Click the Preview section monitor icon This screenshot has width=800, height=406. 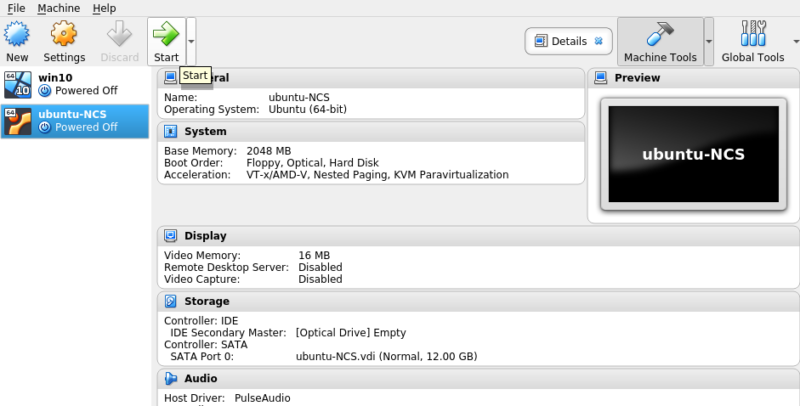tap(601, 78)
